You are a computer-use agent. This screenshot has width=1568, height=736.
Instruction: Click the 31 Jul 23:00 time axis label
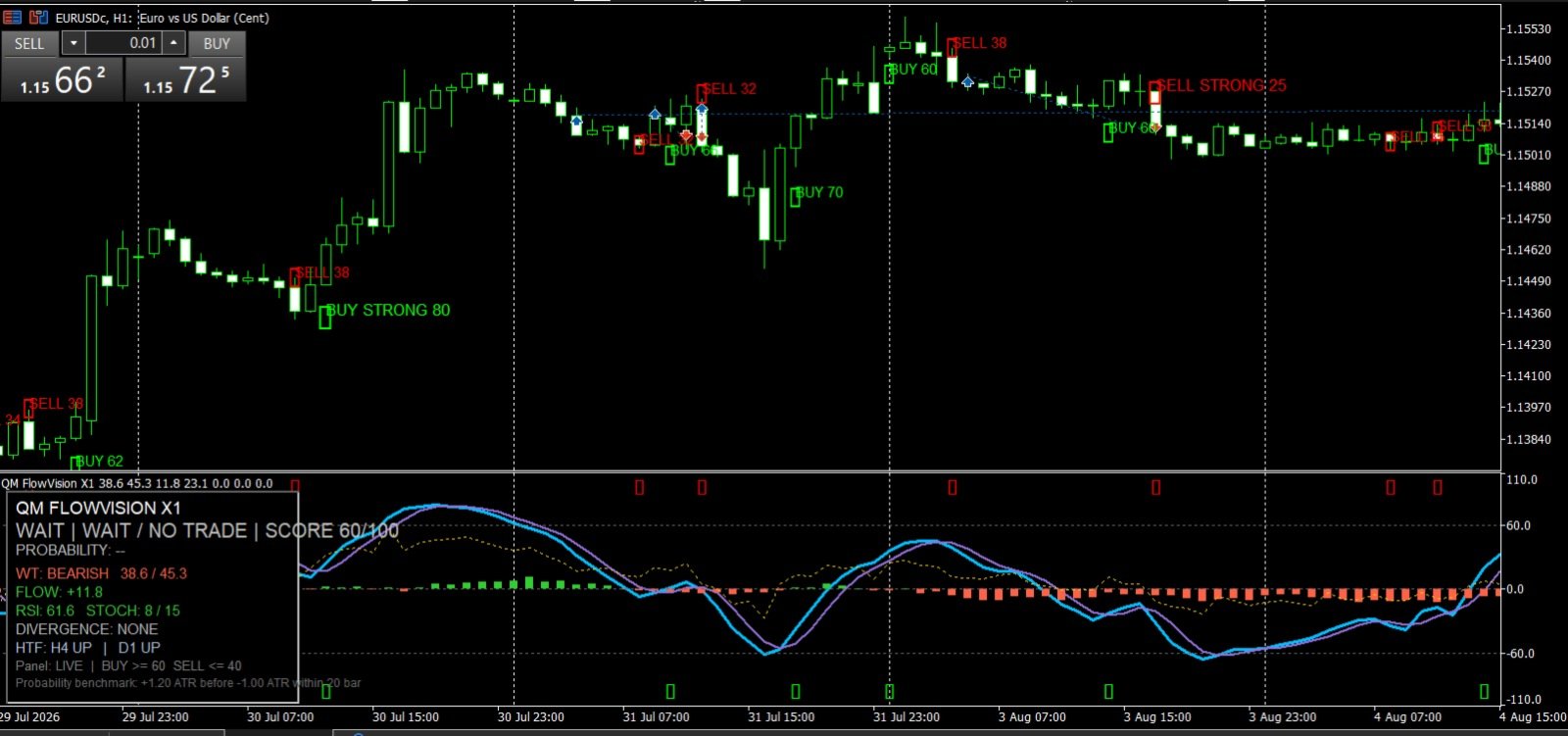(x=906, y=716)
